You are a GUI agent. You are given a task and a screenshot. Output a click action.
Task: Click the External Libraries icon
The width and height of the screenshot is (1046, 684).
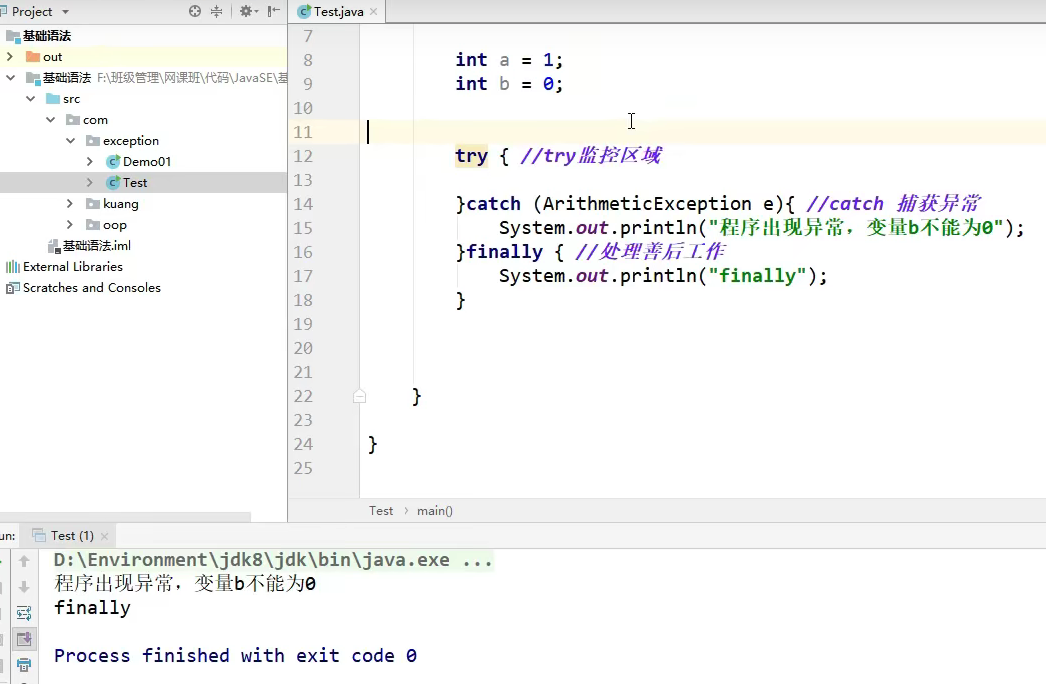13,267
